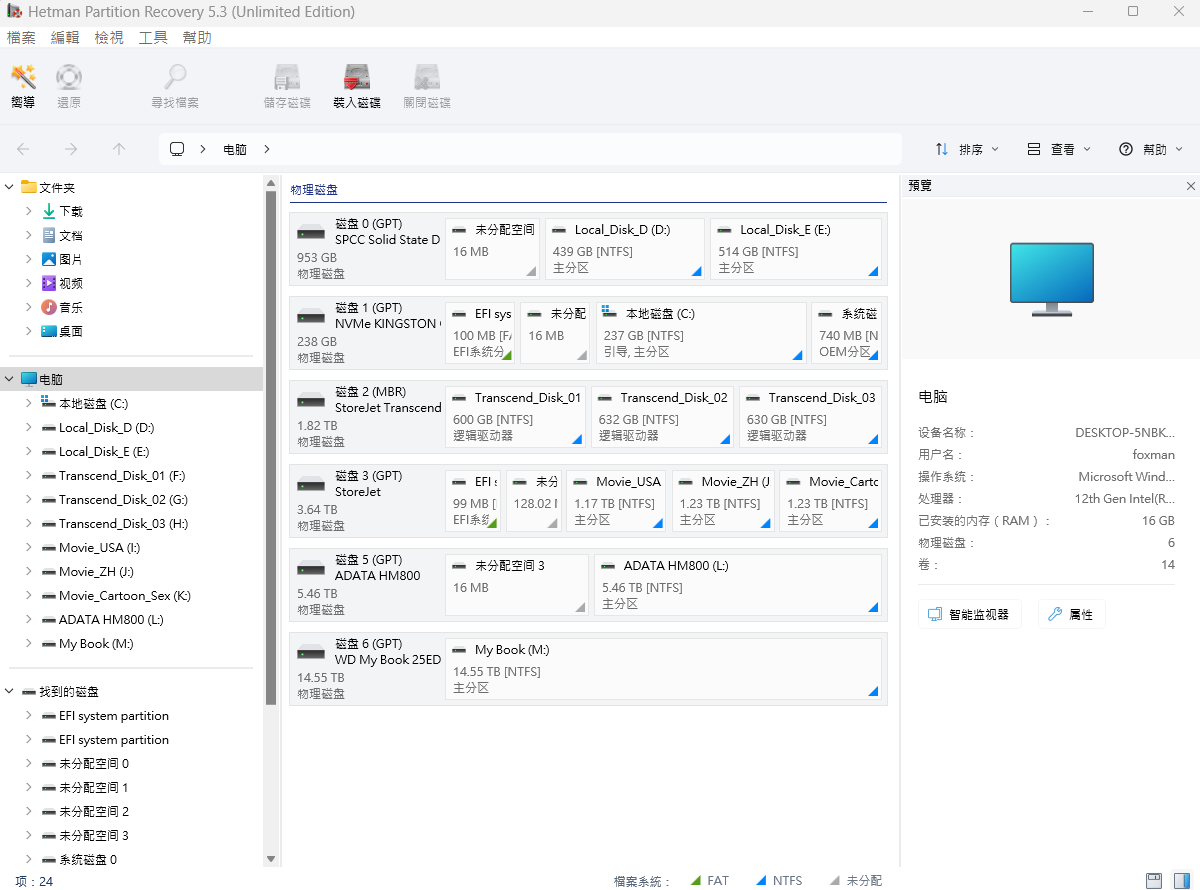Click the 關閉磁碟 close disk icon
Screen dimensions: 1200x890
click(427, 87)
